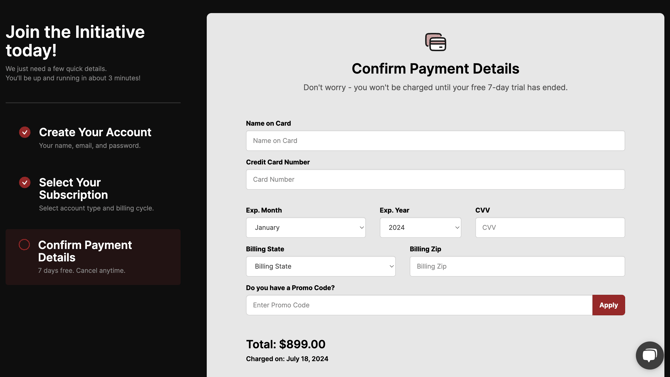Click the empty circle beside Confirm Payment Details
The image size is (670, 377).
24,244
